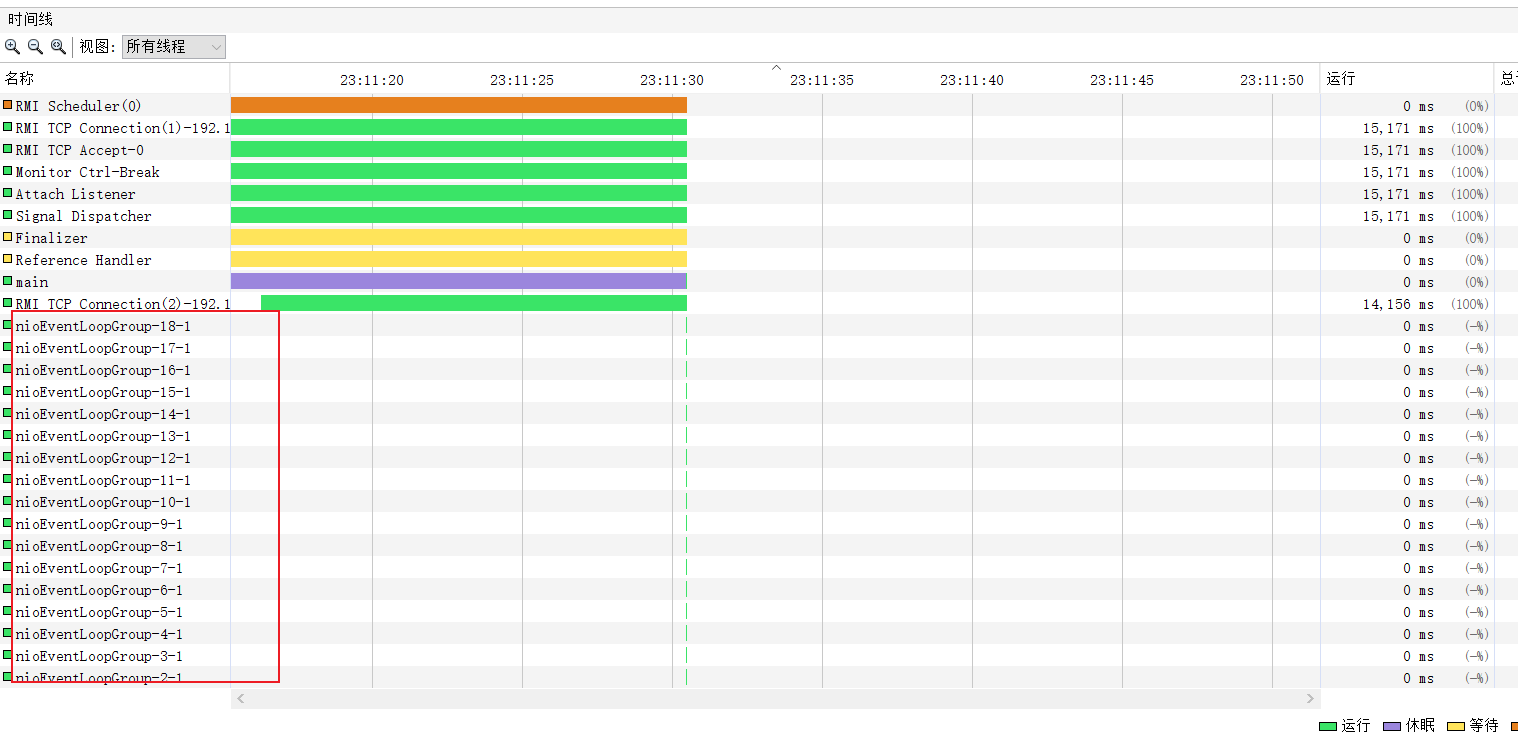Click the purple 休眠 legend swatch
1518x733 pixels.
(x=1392, y=726)
